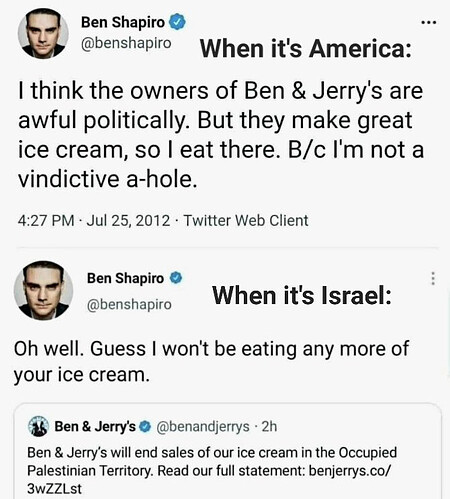Click the verified badge in the top tweet
The image size is (450, 499).
click(177, 22)
